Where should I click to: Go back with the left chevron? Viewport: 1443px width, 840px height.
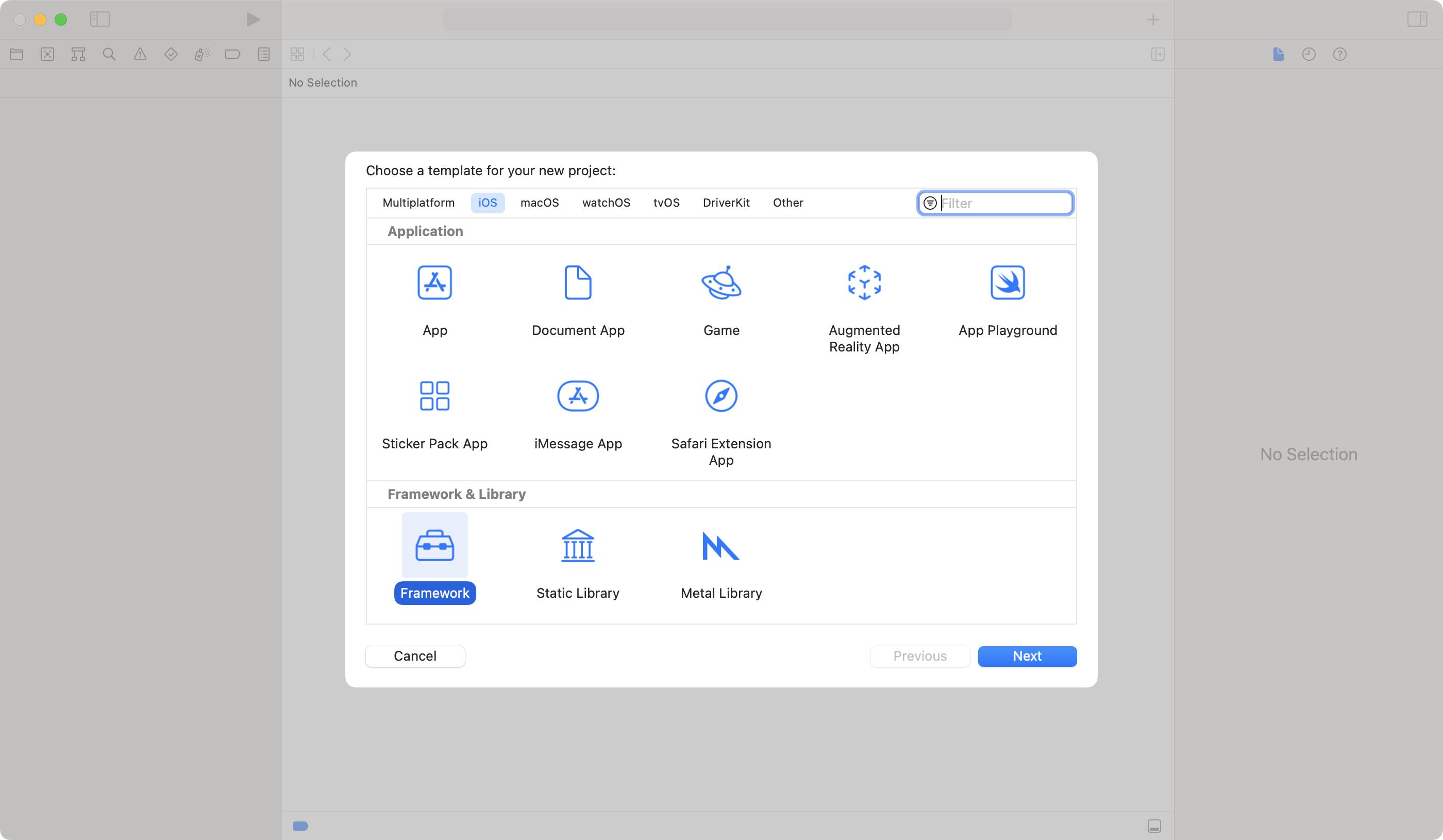[x=327, y=55]
